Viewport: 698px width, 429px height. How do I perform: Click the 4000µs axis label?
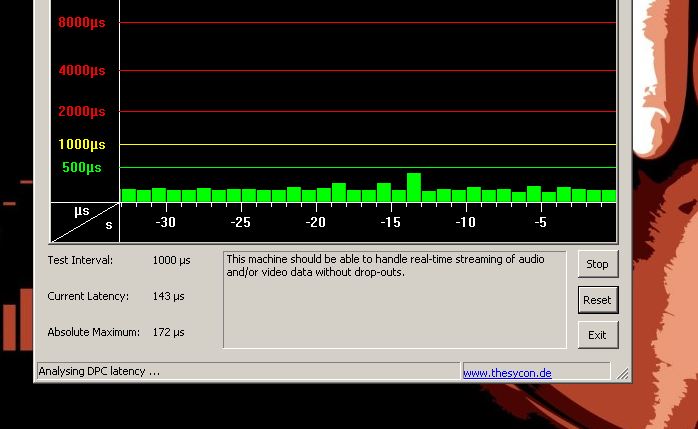click(82, 70)
